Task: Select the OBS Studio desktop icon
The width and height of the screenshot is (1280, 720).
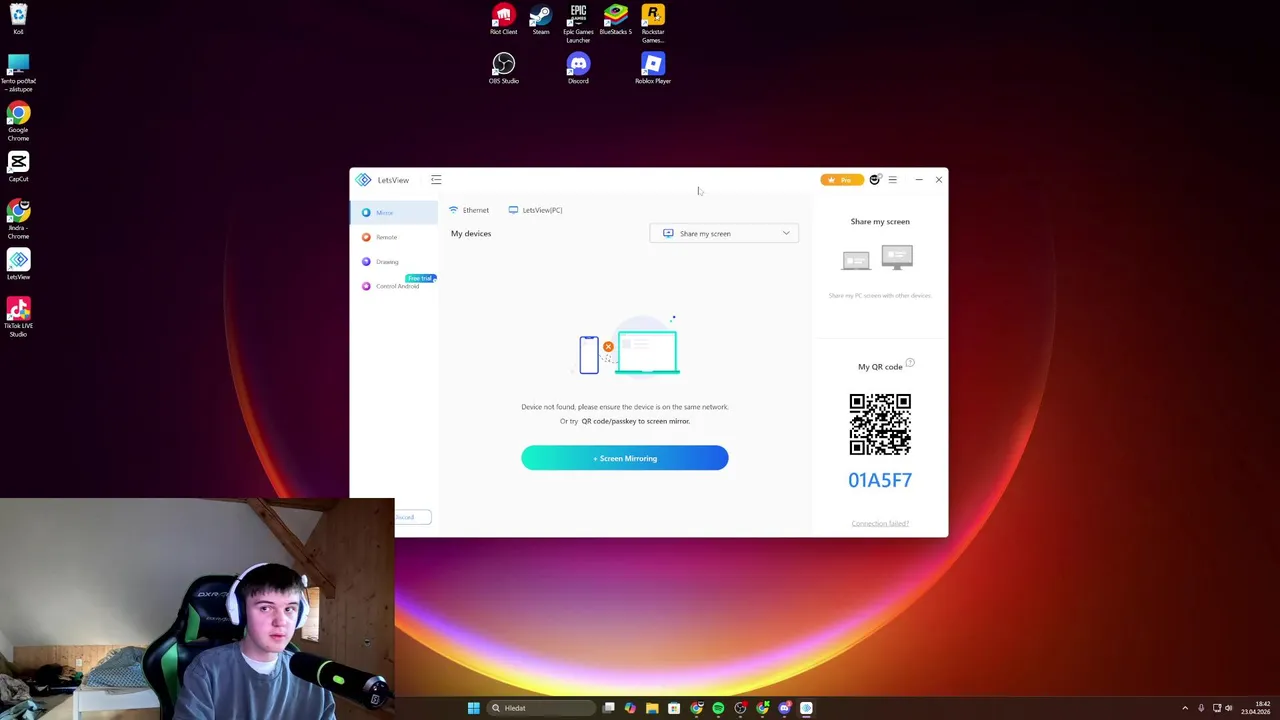Action: coord(503,69)
